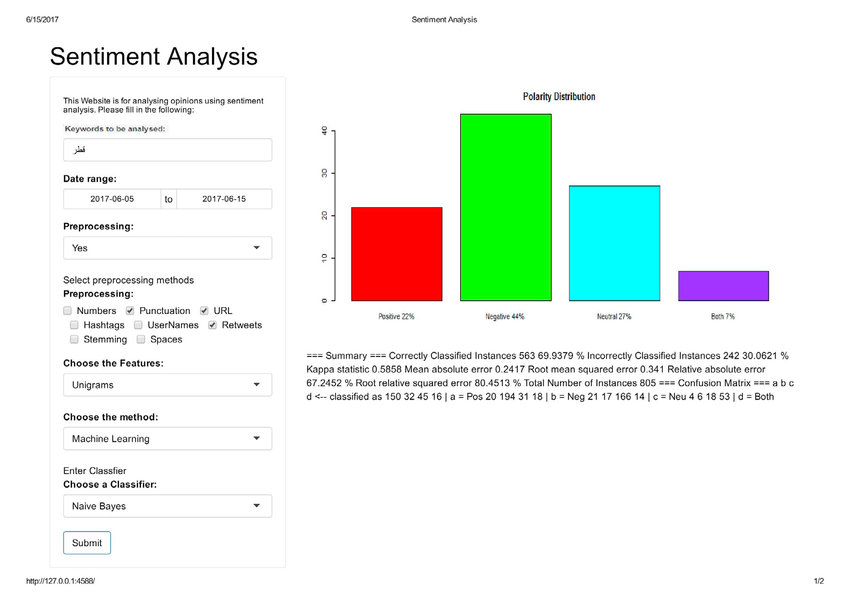The height and width of the screenshot is (601, 850).
Task: Click the http://127.0.0.1:4588/ footer URL
Action: [x=61, y=581]
